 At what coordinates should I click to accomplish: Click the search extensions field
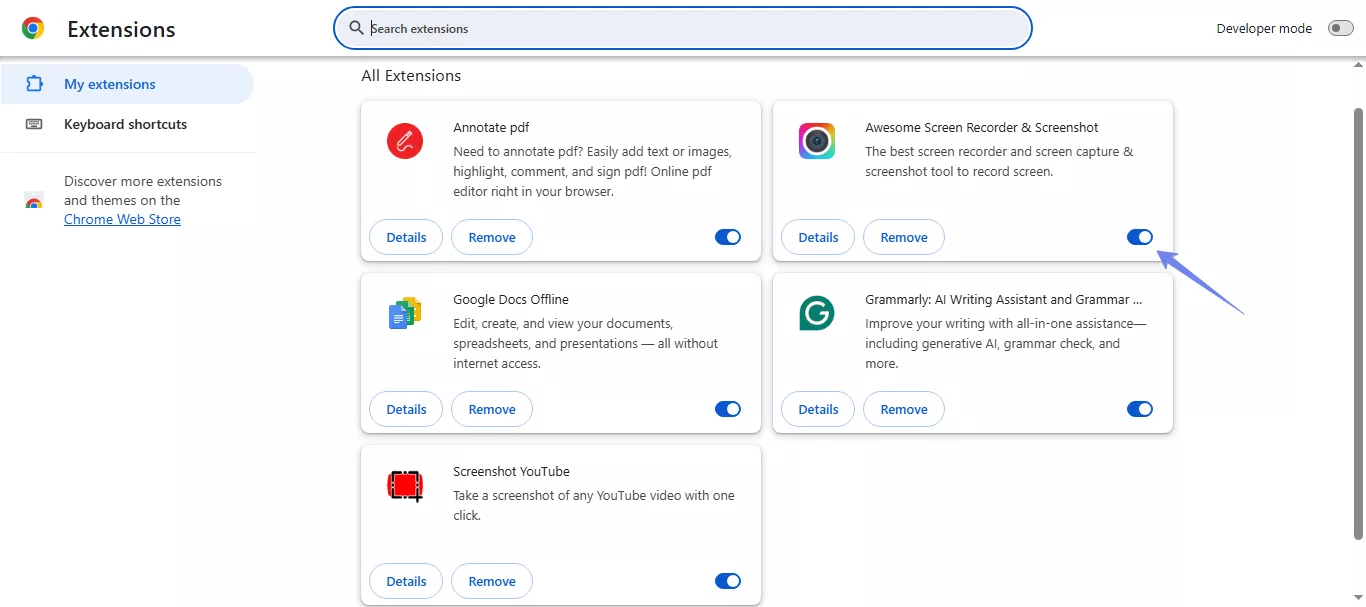683,28
